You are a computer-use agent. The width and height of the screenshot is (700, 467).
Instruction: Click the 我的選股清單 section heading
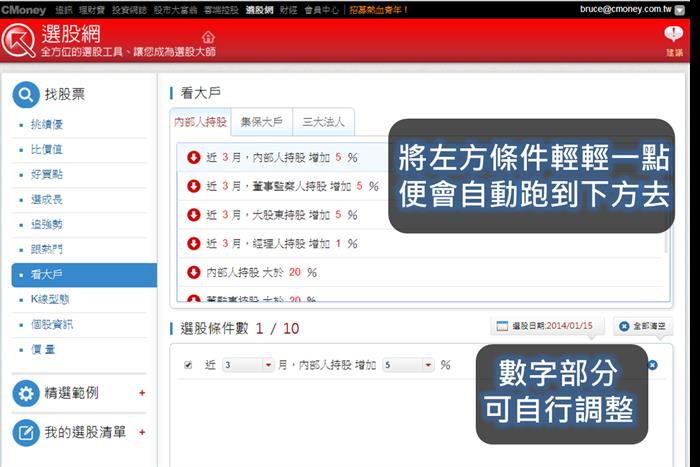point(85,432)
